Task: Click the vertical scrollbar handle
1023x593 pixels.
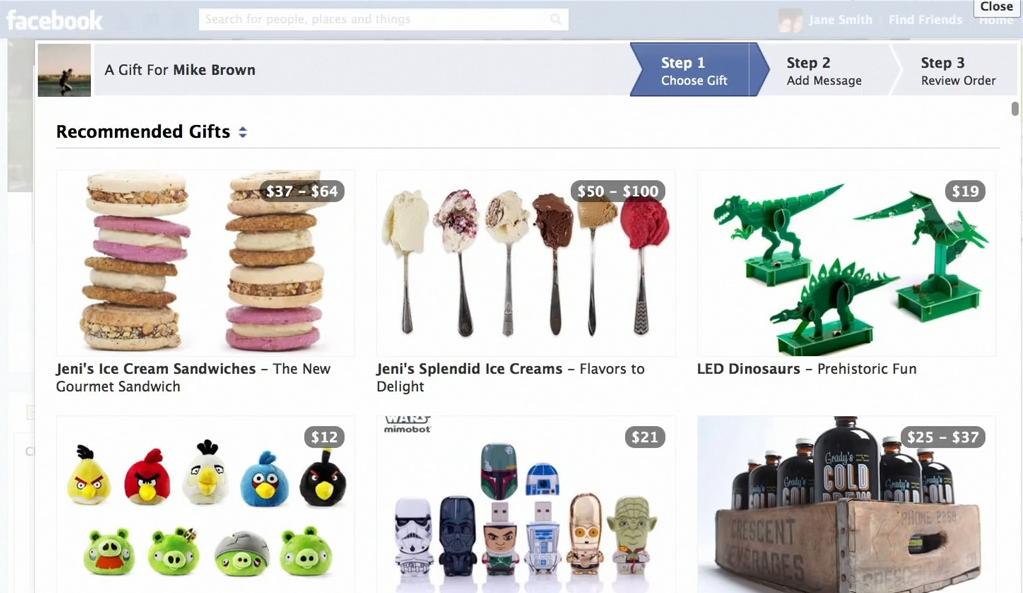Action: click(x=1015, y=109)
